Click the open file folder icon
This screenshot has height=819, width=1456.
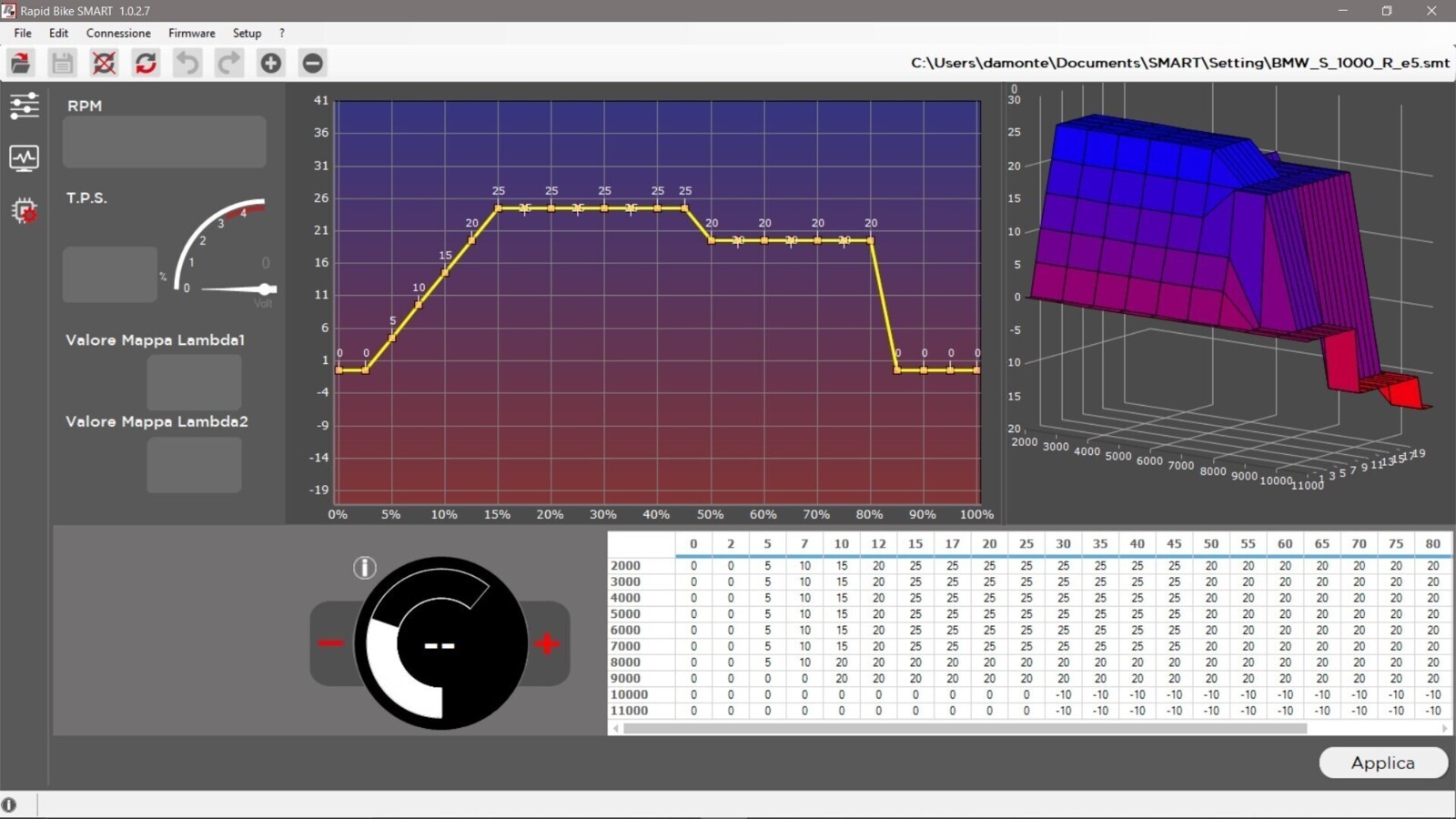21,63
